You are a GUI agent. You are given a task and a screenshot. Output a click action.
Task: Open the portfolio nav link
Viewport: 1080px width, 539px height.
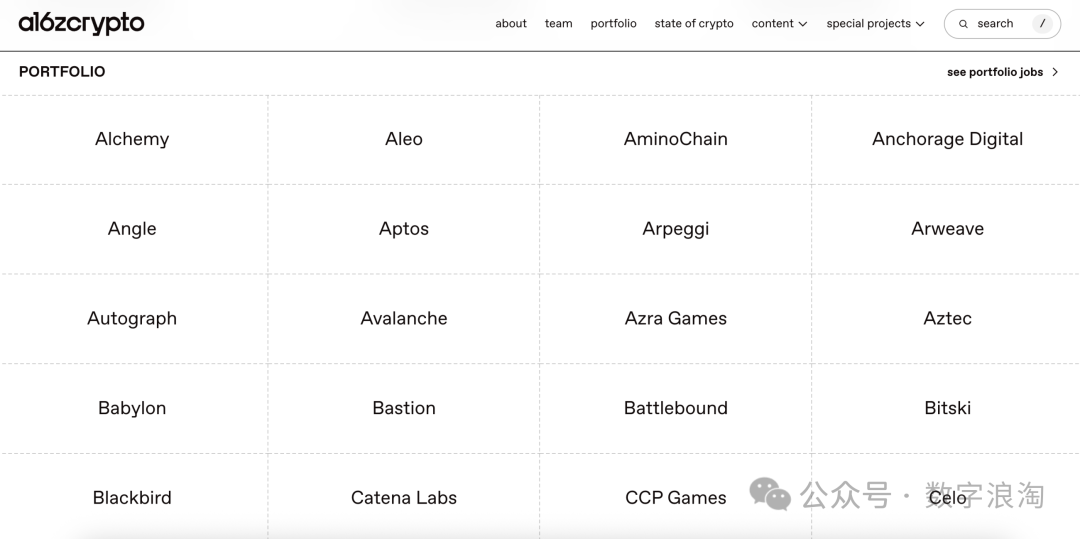pyautogui.click(x=613, y=24)
